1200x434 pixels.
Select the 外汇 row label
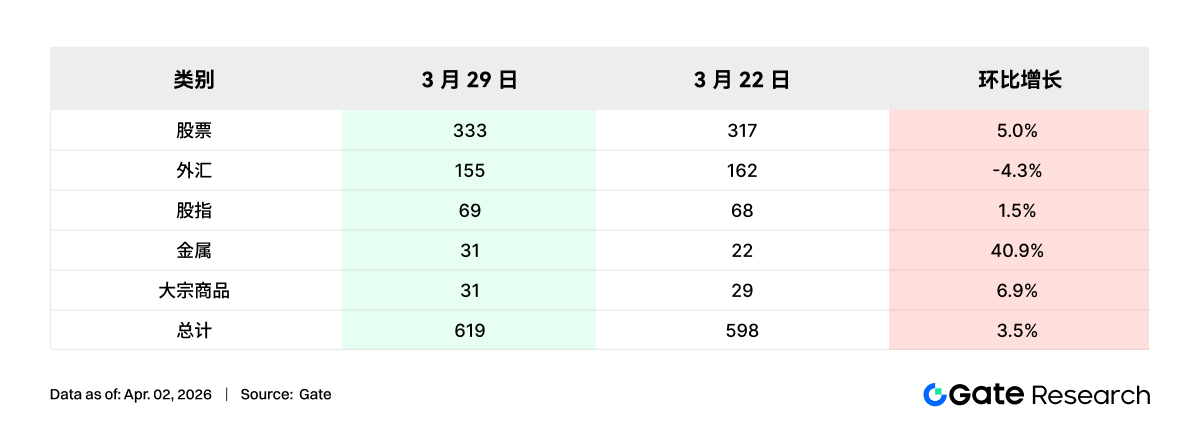[194, 171]
